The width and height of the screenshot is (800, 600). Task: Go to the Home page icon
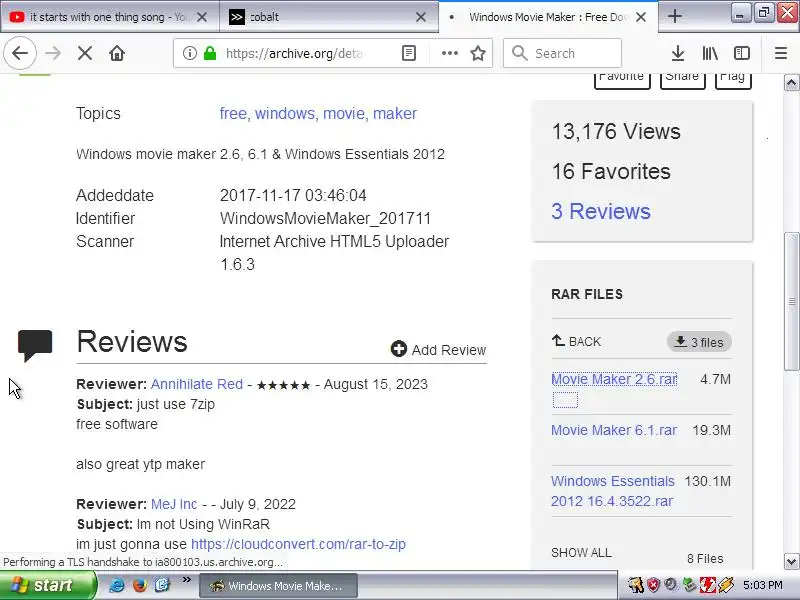[x=117, y=53]
